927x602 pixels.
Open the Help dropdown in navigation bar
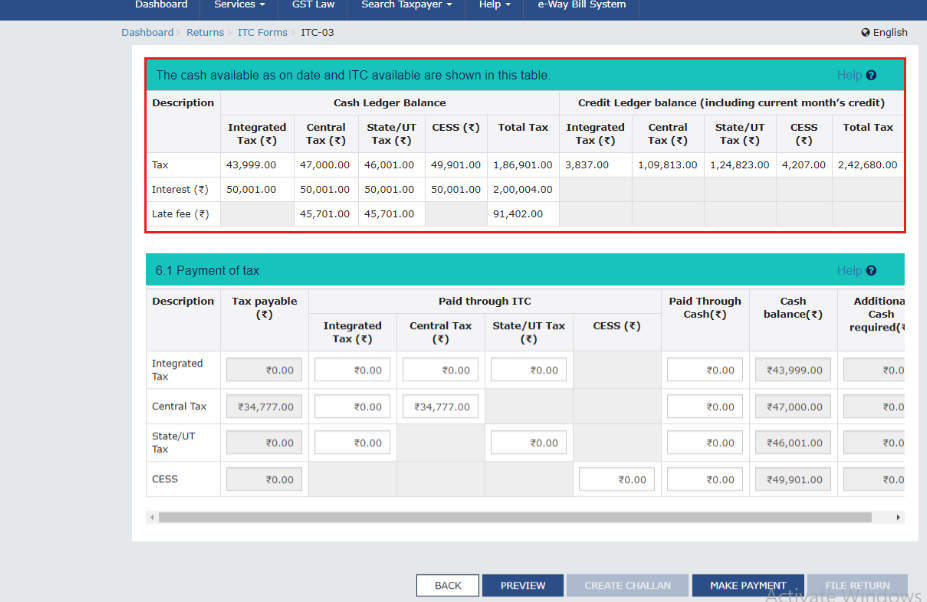click(495, 5)
